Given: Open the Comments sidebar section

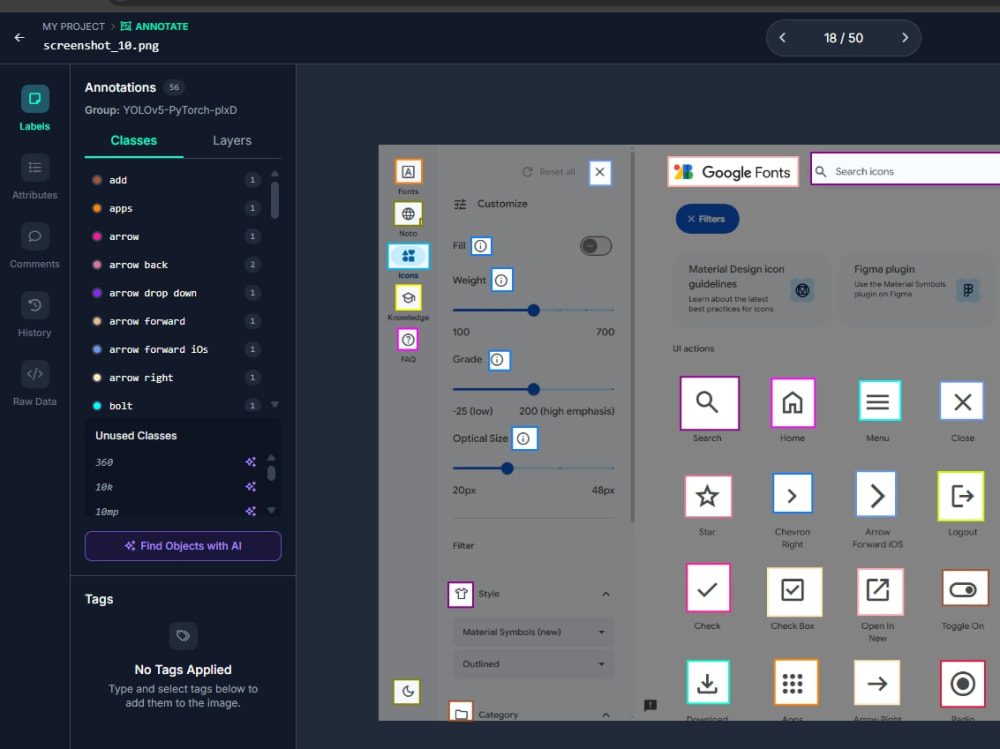Looking at the screenshot, I should coord(34,246).
